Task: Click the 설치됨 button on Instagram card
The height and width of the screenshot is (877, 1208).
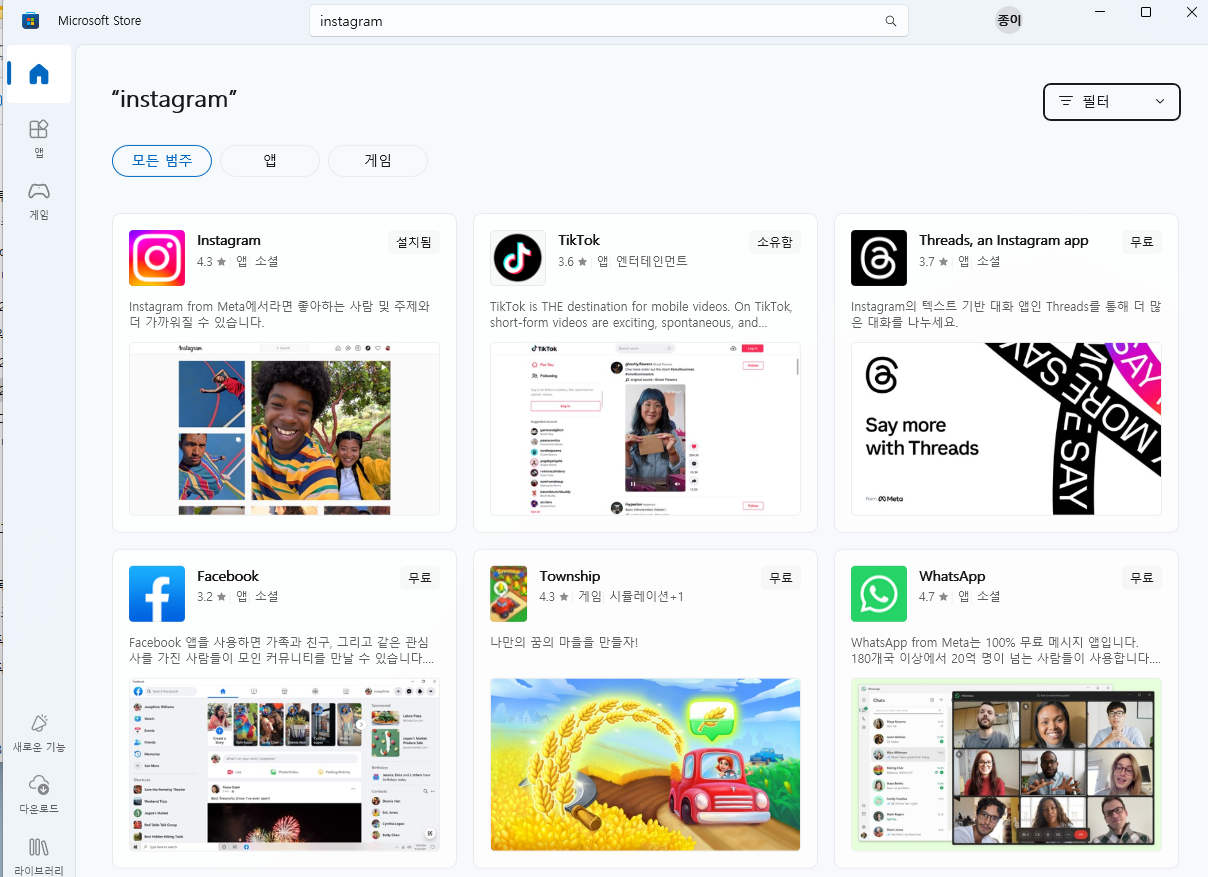Action: (414, 242)
